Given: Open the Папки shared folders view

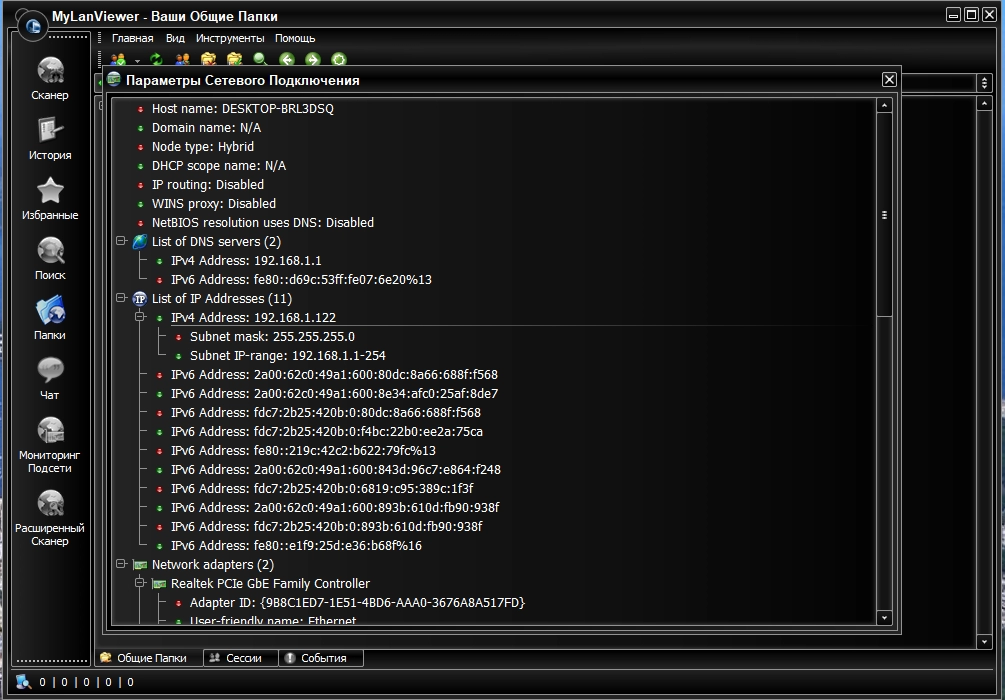Looking at the screenshot, I should 50,319.
